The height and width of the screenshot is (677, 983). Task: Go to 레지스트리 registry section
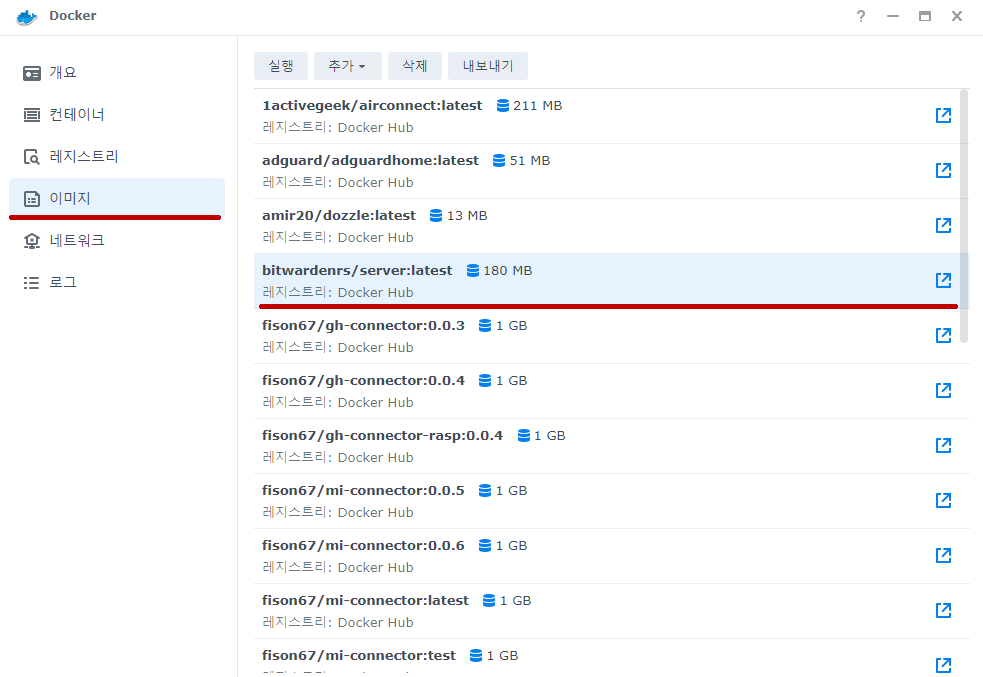pyautogui.click(x=117, y=157)
